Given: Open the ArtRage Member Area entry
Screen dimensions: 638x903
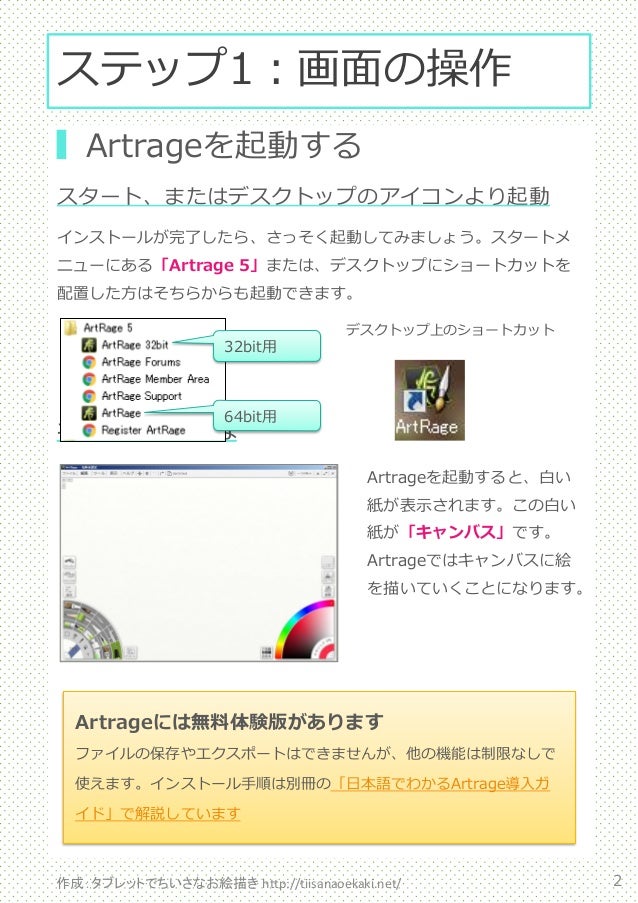Looking at the screenshot, I should pyautogui.click(x=146, y=379).
